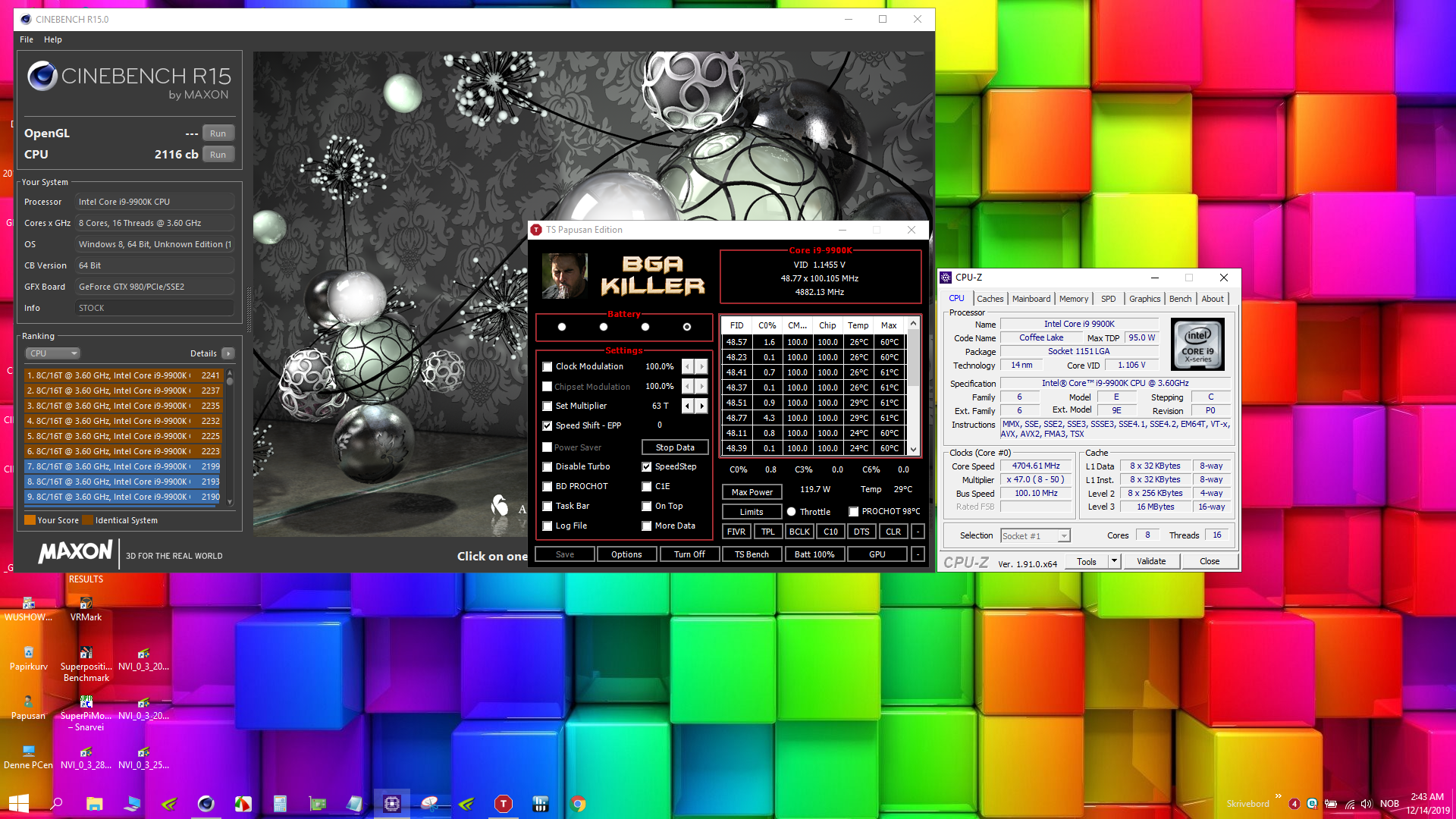This screenshot has width=1456, height=819.
Task: Select ranking row 7 scoring 2199
Action: (x=123, y=466)
